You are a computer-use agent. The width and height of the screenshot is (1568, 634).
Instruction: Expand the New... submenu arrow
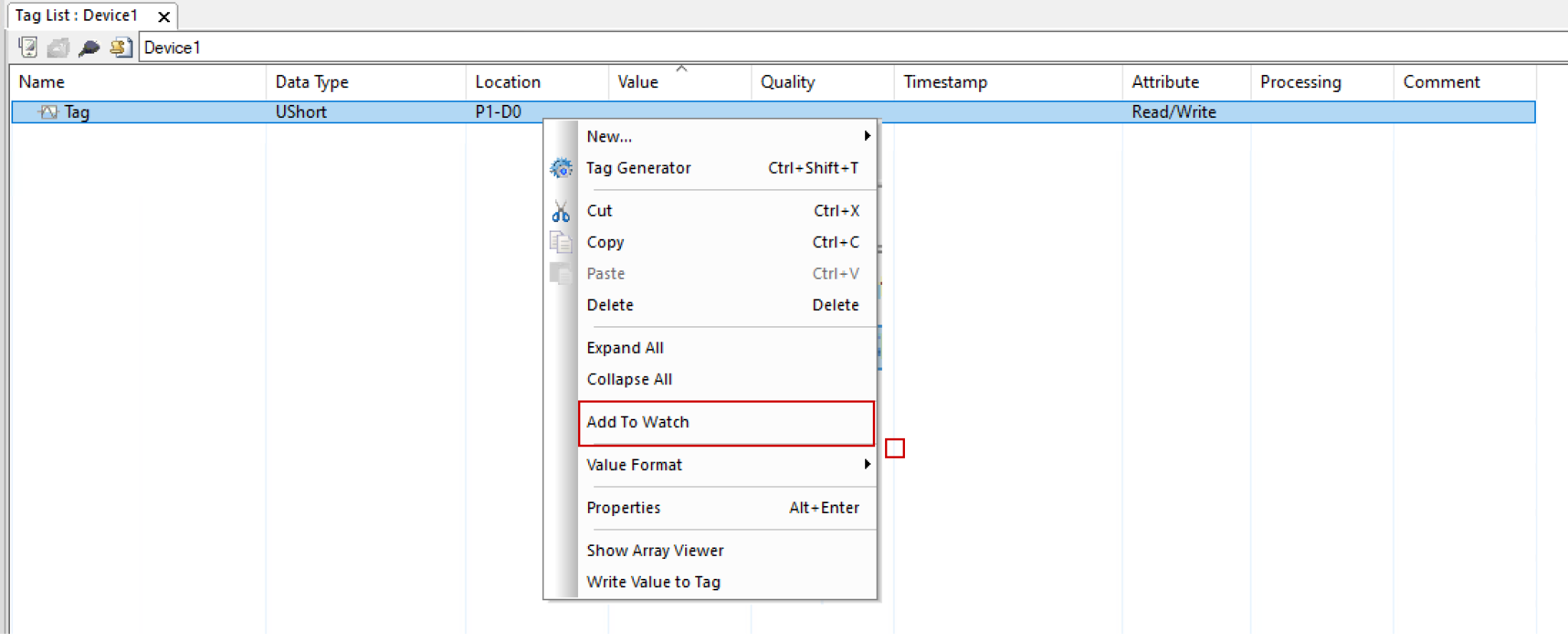(x=867, y=136)
